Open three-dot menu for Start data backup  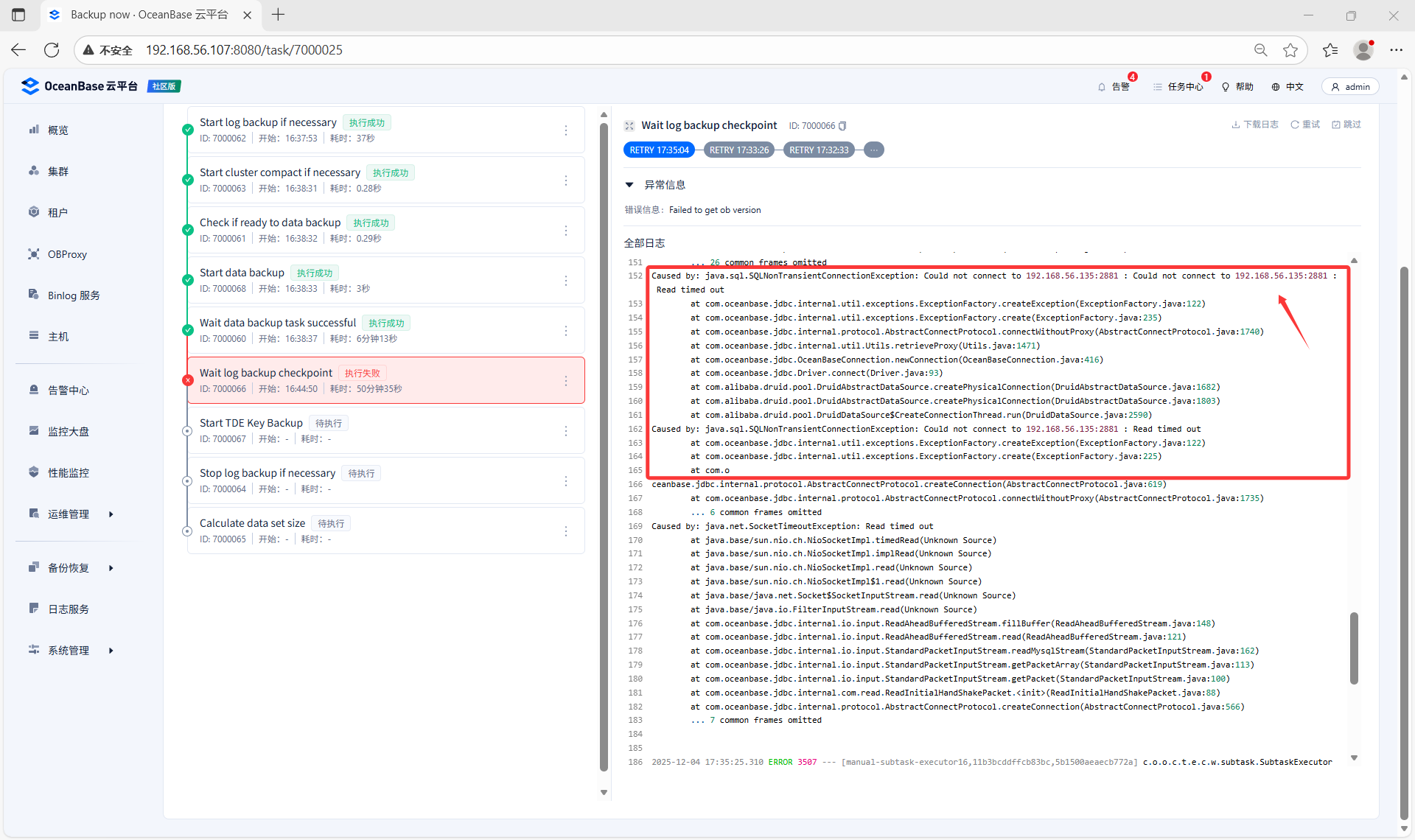click(566, 281)
